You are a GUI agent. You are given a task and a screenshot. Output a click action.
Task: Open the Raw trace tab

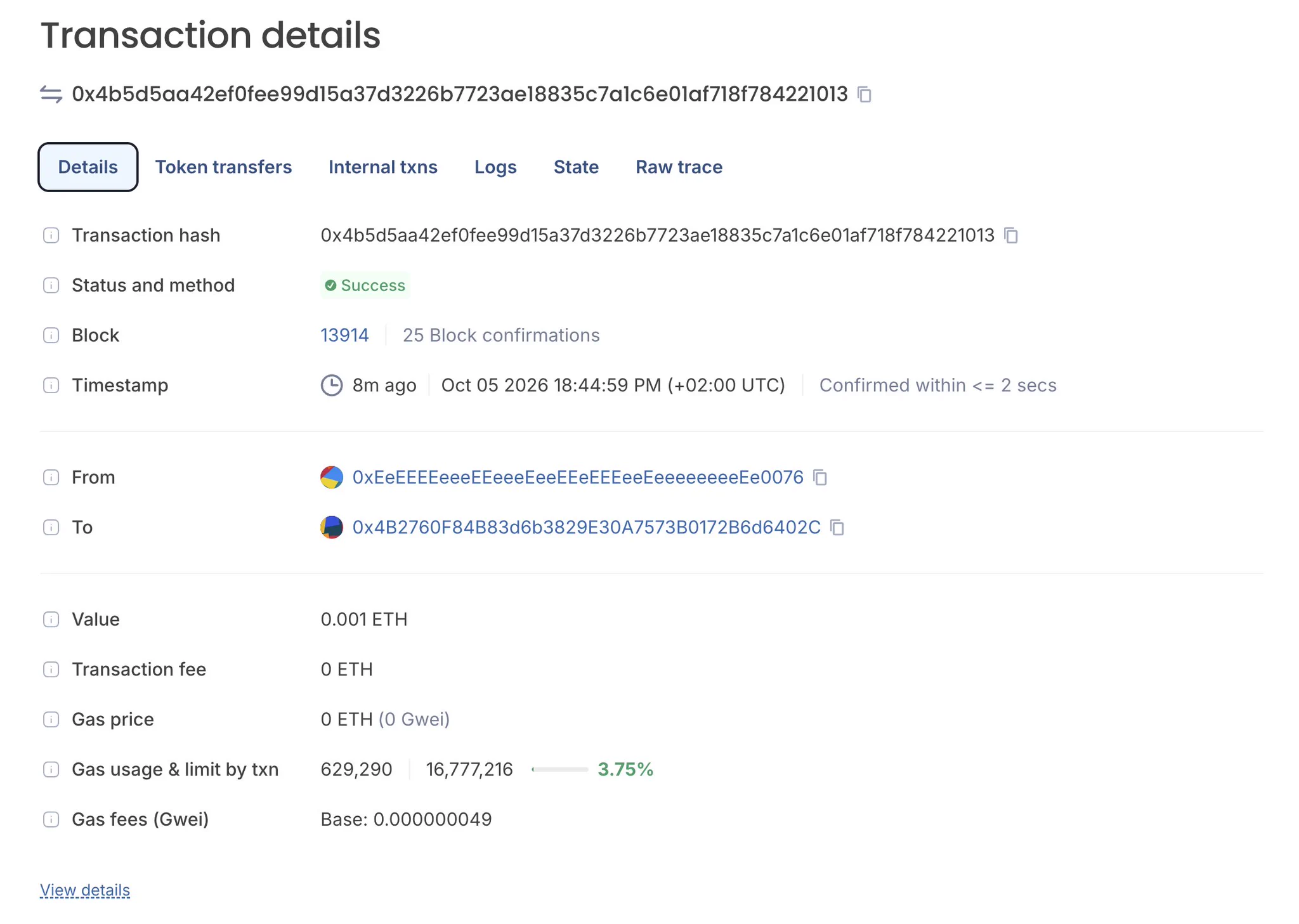pyautogui.click(x=679, y=167)
